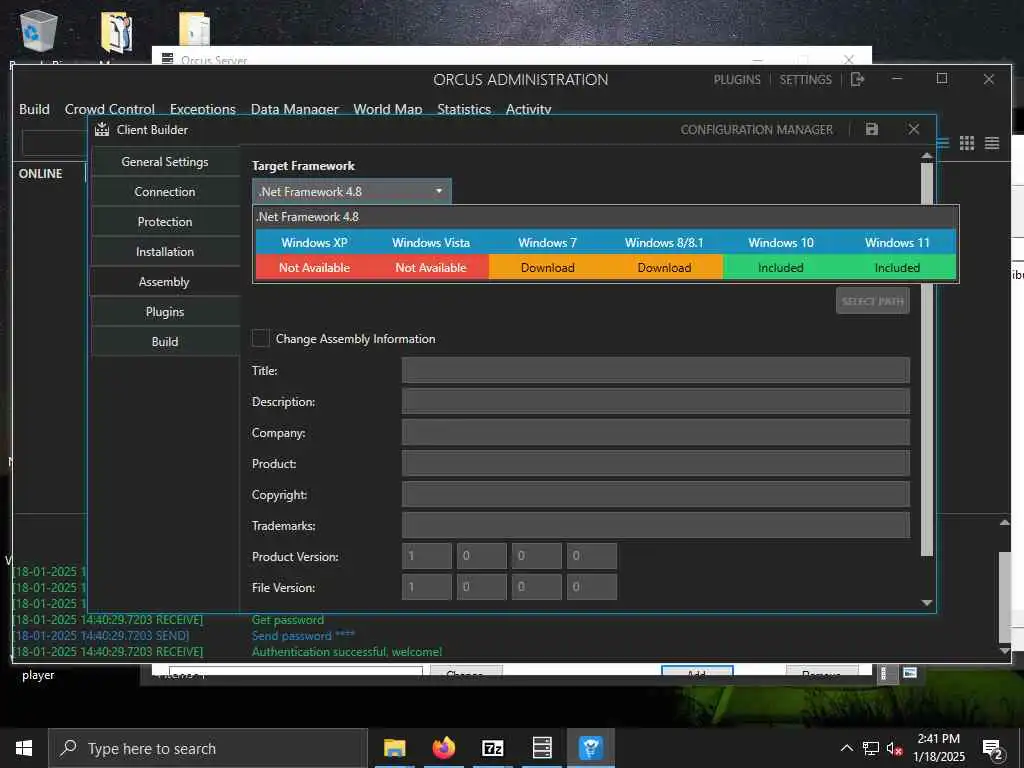Open the Connection tab
Screen dimensions: 1024x768
(x=165, y=191)
